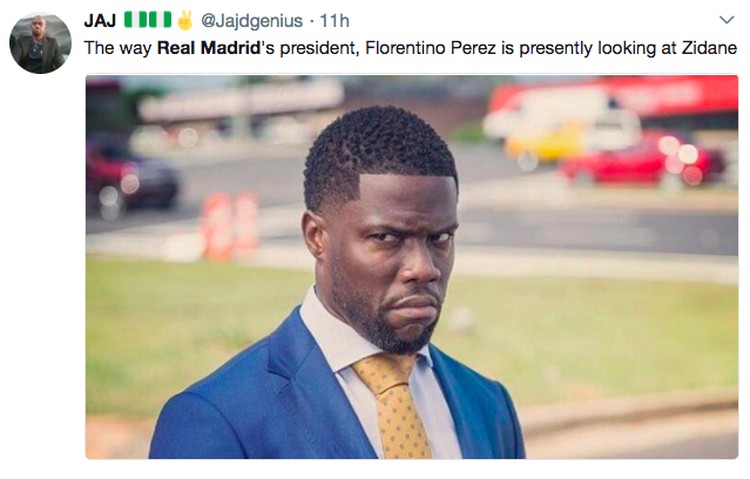Viewport: 750px width, 479px height.
Task: Open the tweet's attached photo
Action: point(412,267)
